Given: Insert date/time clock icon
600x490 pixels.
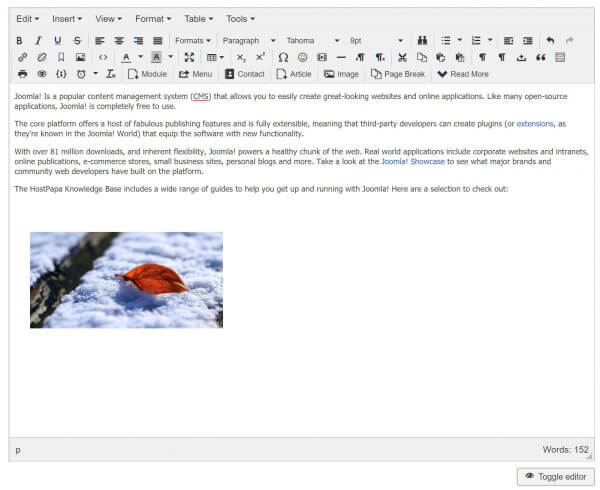Looking at the screenshot, I should 81,74.
